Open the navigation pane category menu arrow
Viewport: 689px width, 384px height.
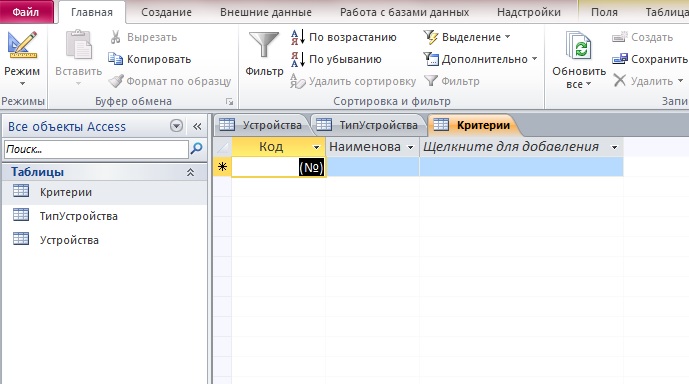(176, 127)
